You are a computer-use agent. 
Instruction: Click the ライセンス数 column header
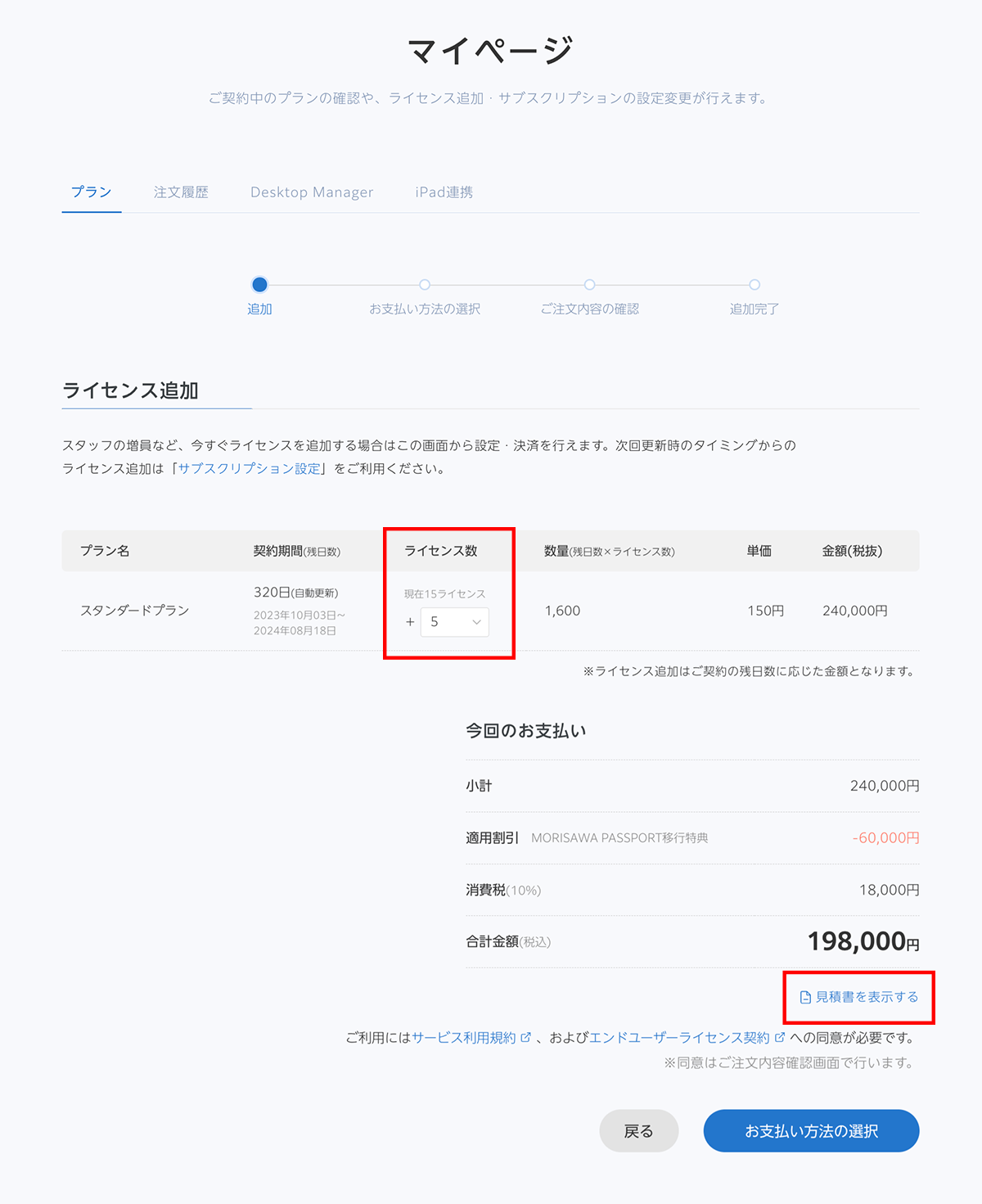point(441,551)
